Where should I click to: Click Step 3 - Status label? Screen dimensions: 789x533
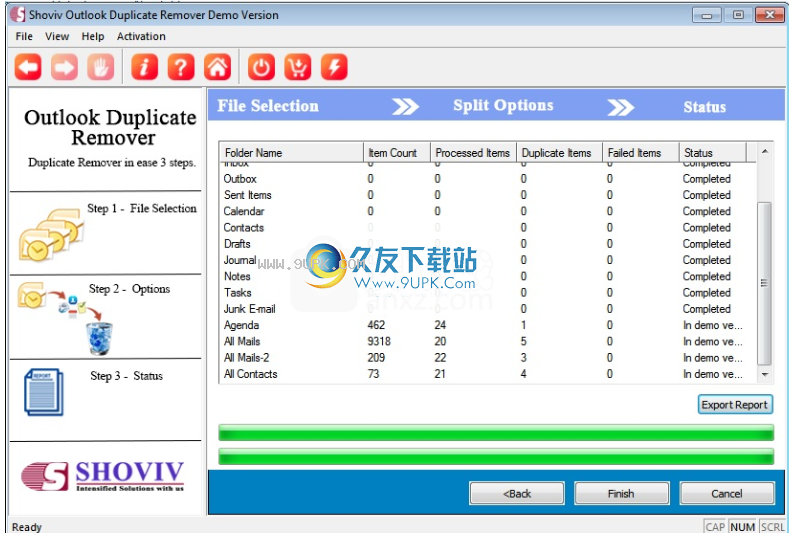point(126,376)
